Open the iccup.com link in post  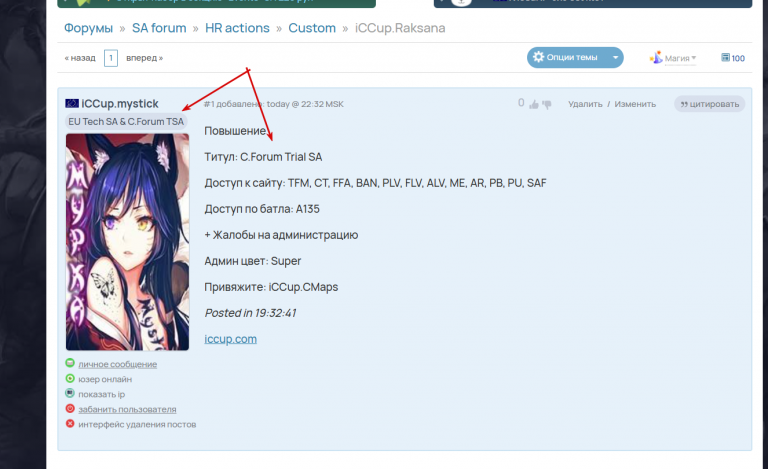230,339
